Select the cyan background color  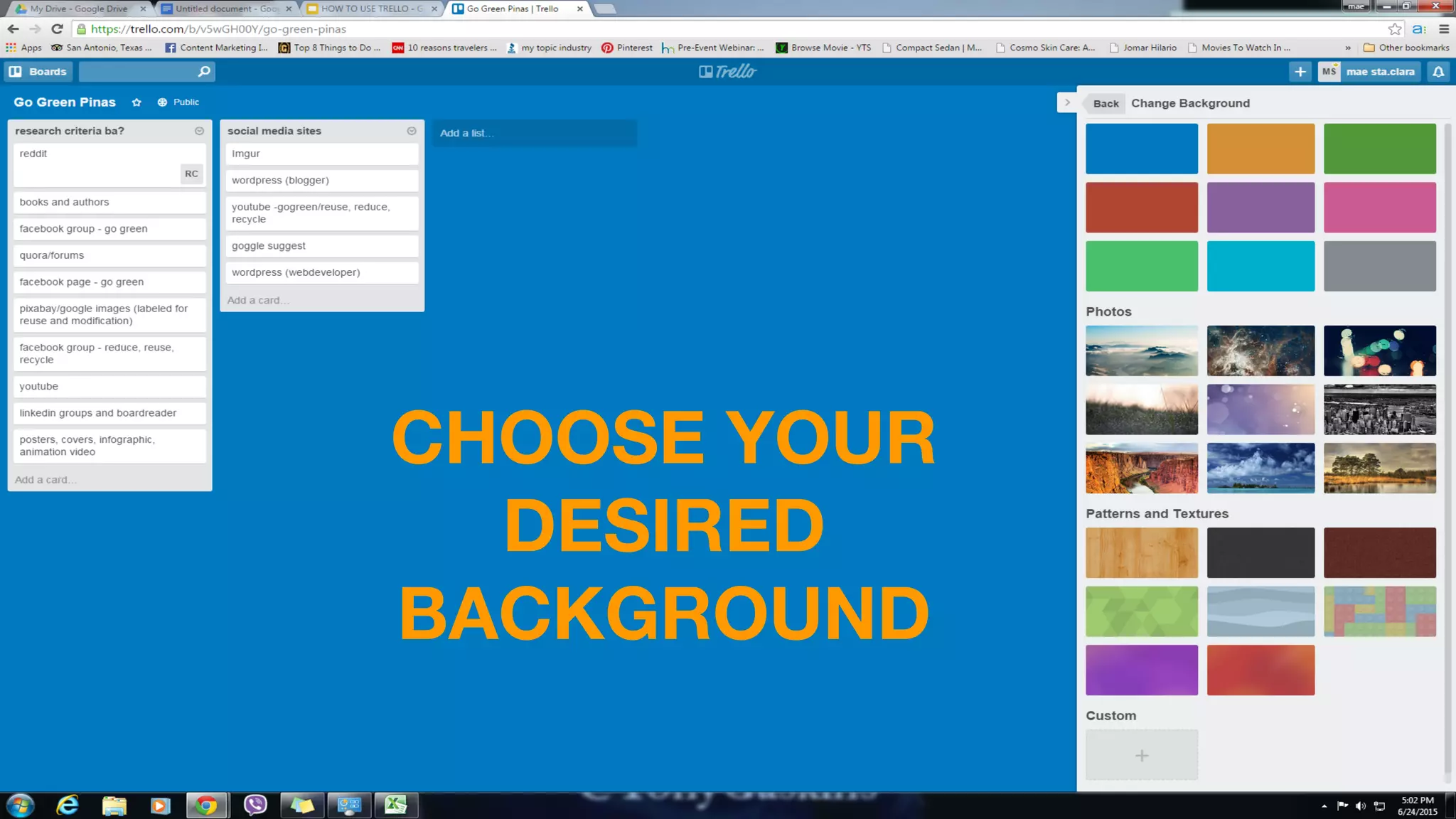click(1260, 266)
